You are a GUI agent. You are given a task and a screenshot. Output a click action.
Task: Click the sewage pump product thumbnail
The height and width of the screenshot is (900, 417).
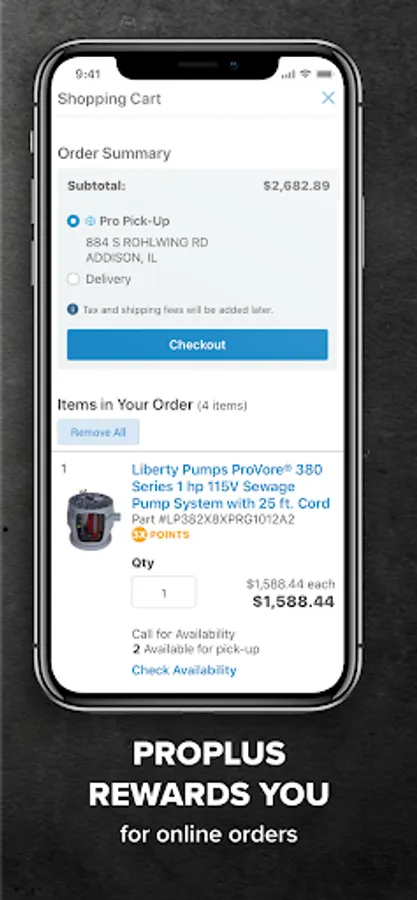93,519
